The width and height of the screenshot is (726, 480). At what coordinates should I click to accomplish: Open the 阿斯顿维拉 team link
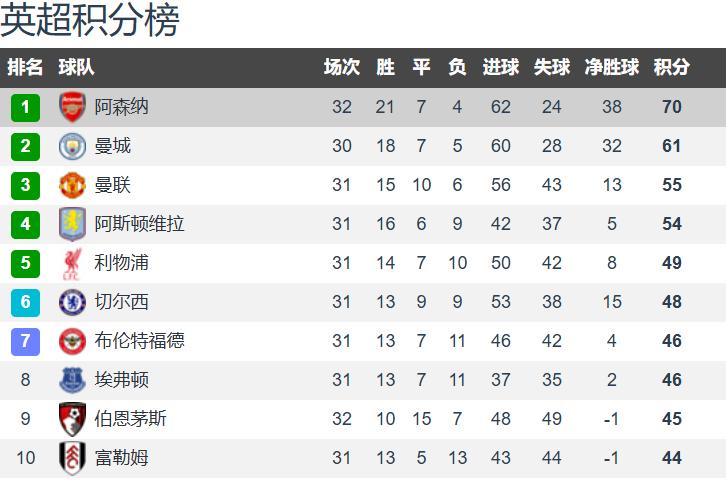click(139, 224)
